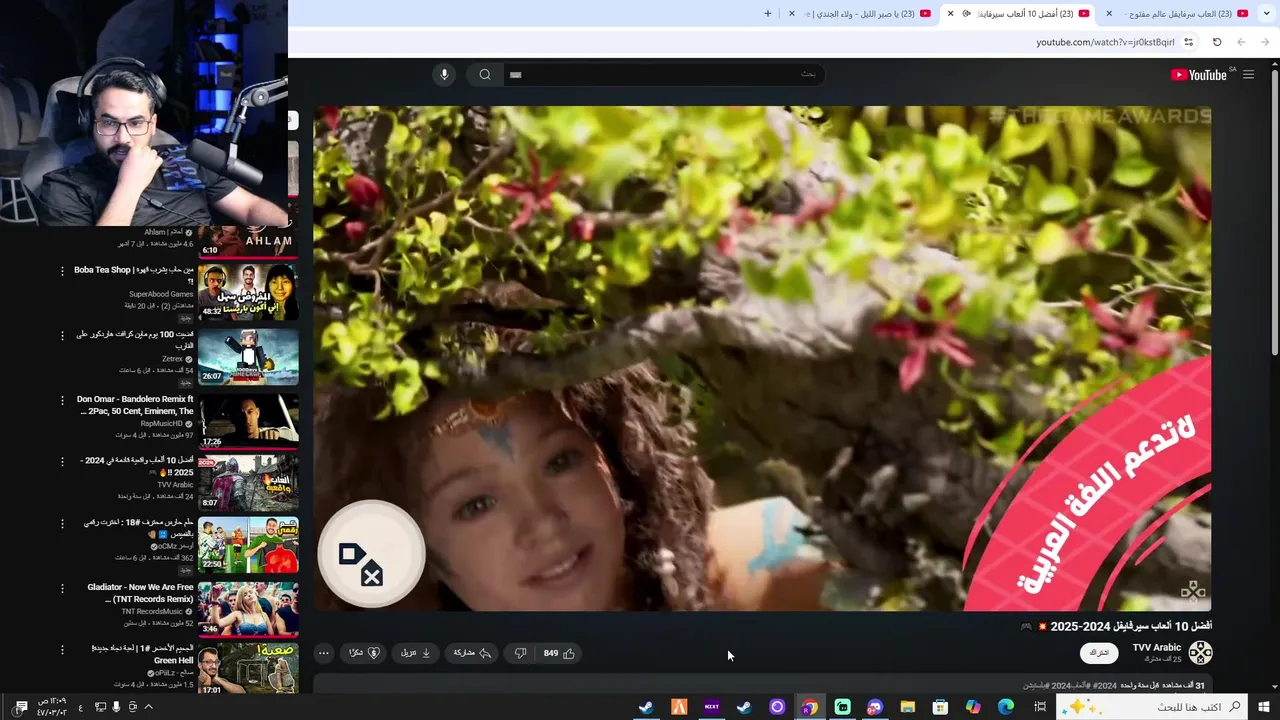Send thanks with the شكرًا button
Viewport: 1280px width, 720px height.
coord(364,653)
